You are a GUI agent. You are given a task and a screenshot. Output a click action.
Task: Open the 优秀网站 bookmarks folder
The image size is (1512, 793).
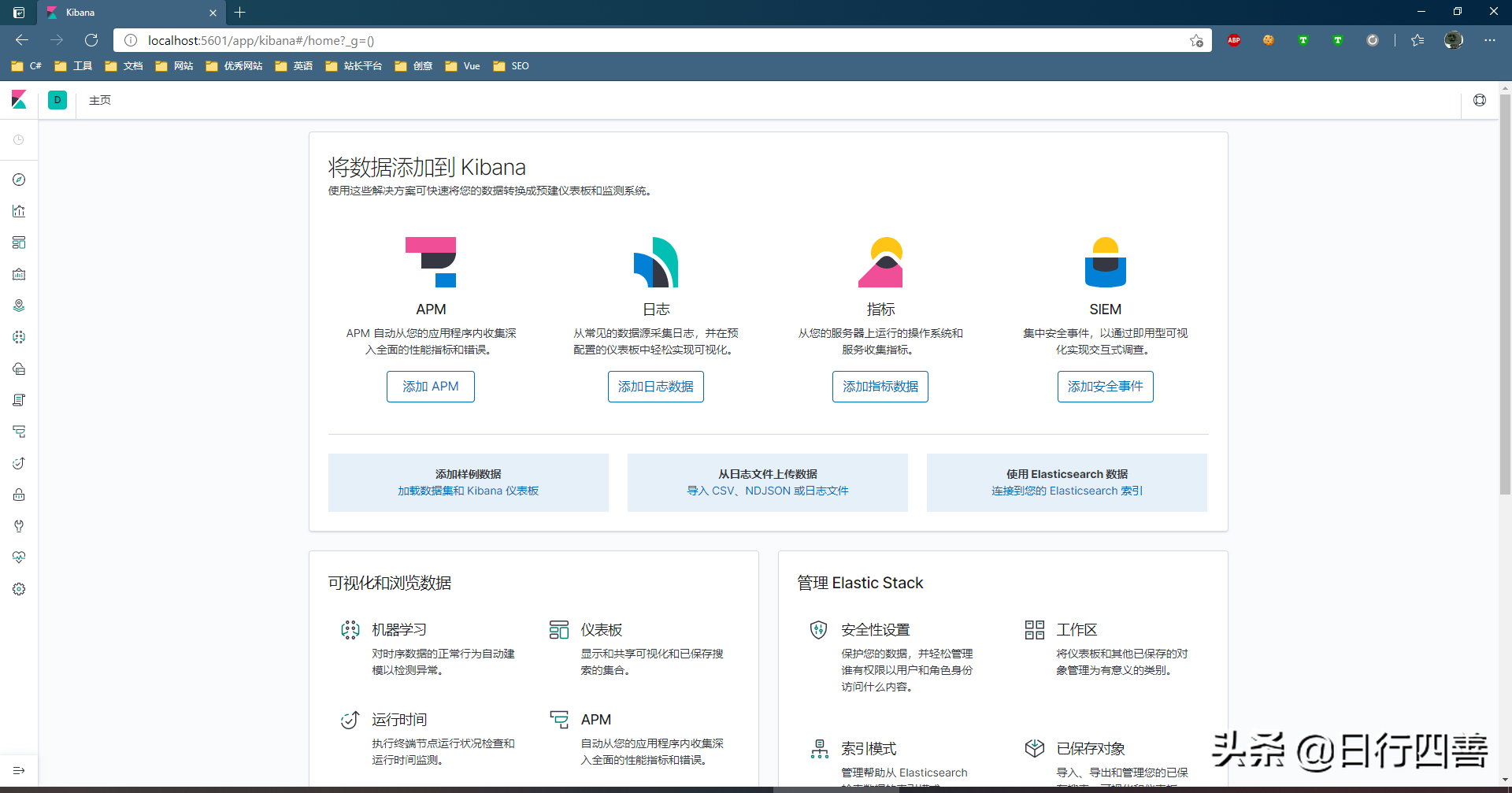[234, 66]
